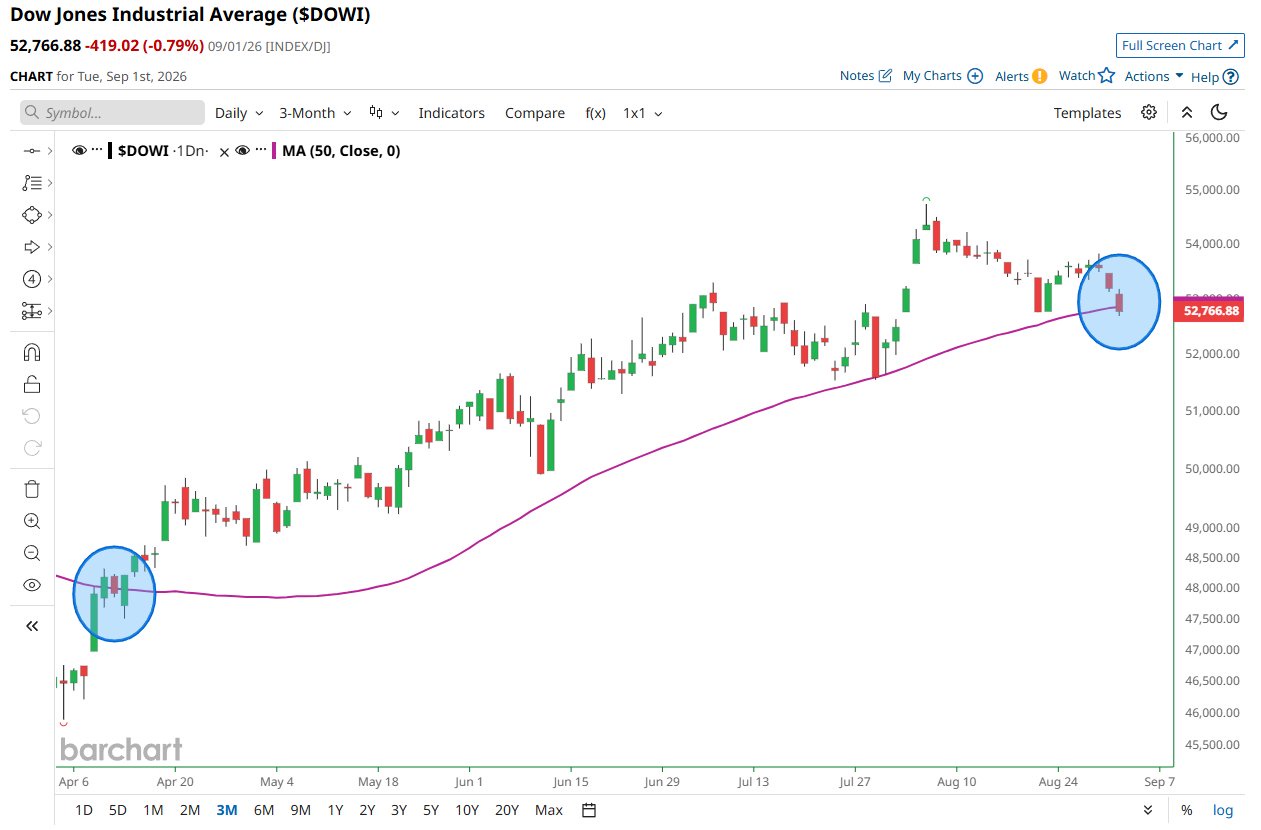Select the 6M range
1261x830 pixels.
(264, 810)
